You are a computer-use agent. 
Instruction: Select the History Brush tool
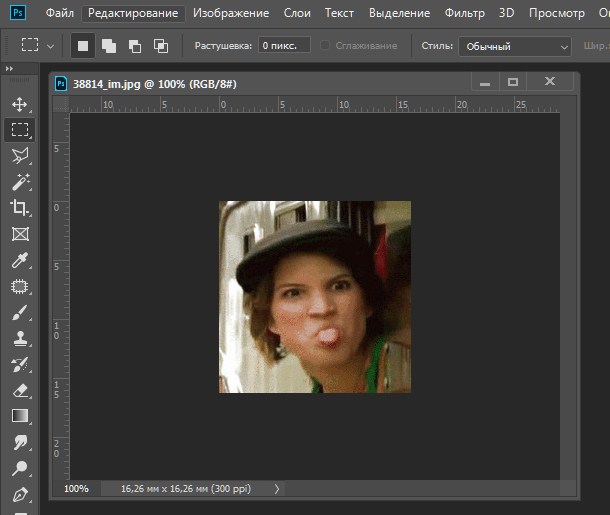click(19, 364)
